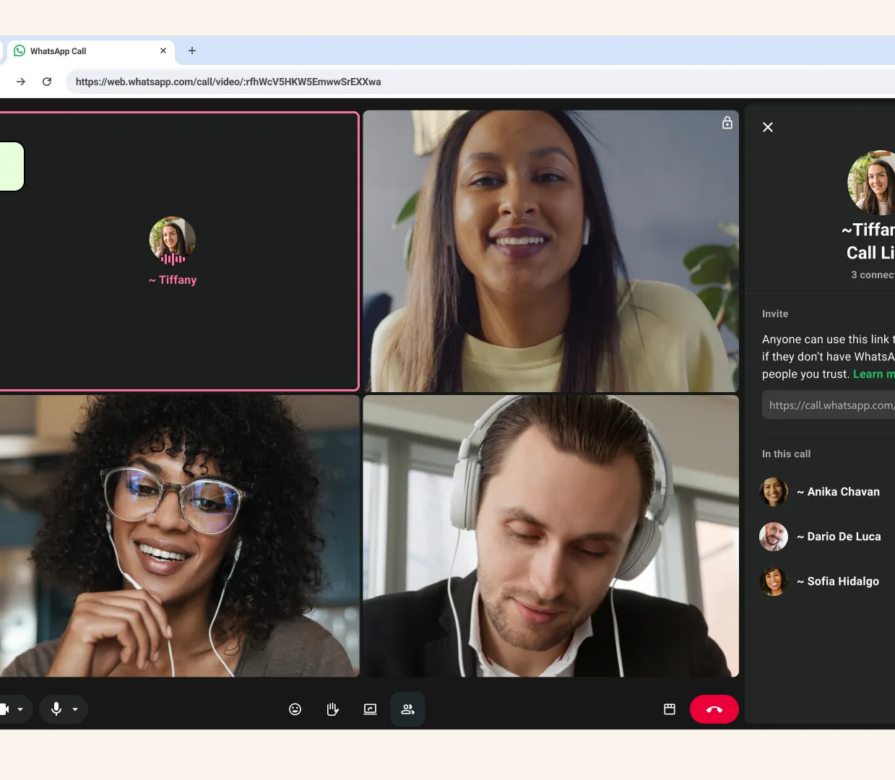This screenshot has height=780, width=895.
Task: Click the "Invite" heading
Action: 775,314
